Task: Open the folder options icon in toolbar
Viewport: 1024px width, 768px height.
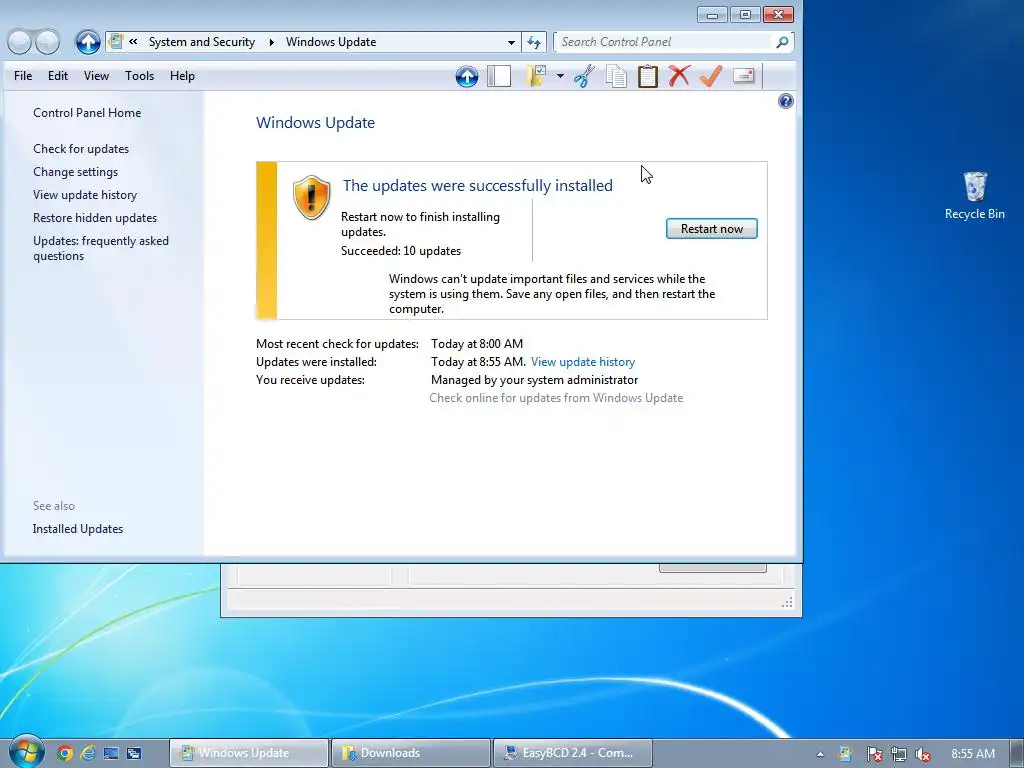Action: tap(537, 76)
